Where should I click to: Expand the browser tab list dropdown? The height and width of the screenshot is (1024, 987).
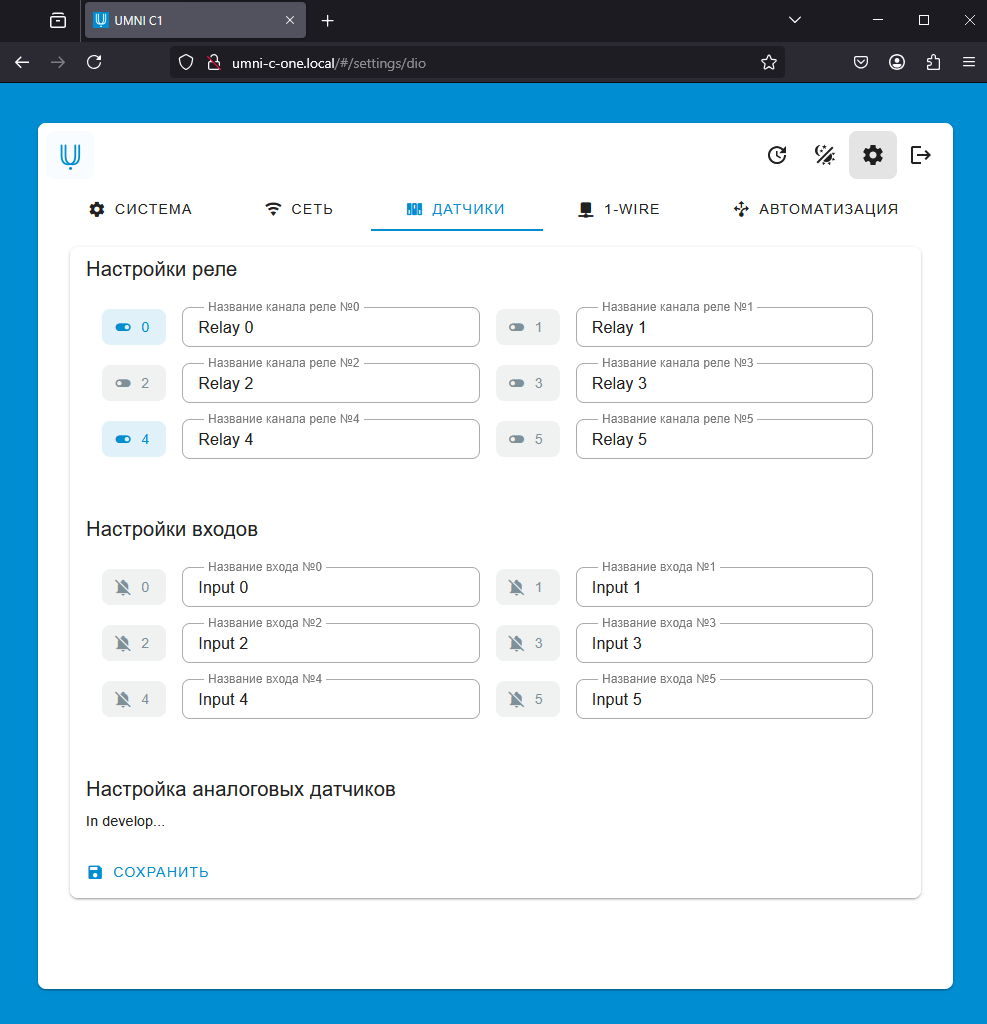(795, 20)
